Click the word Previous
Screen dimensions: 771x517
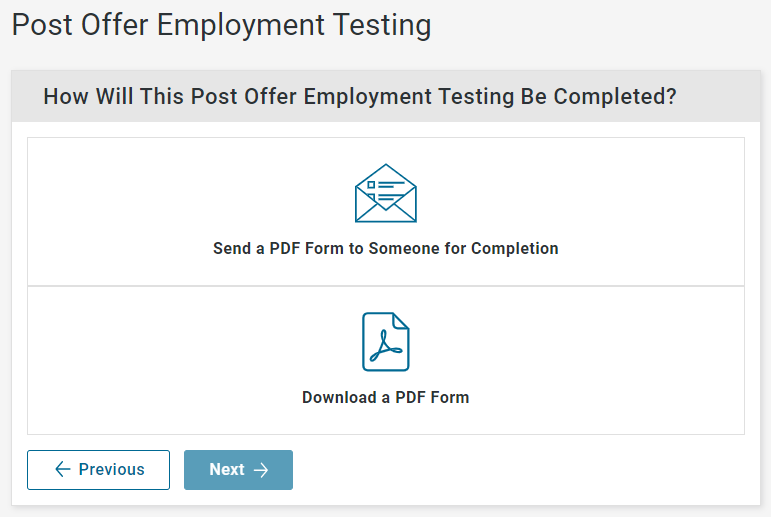[112, 470]
